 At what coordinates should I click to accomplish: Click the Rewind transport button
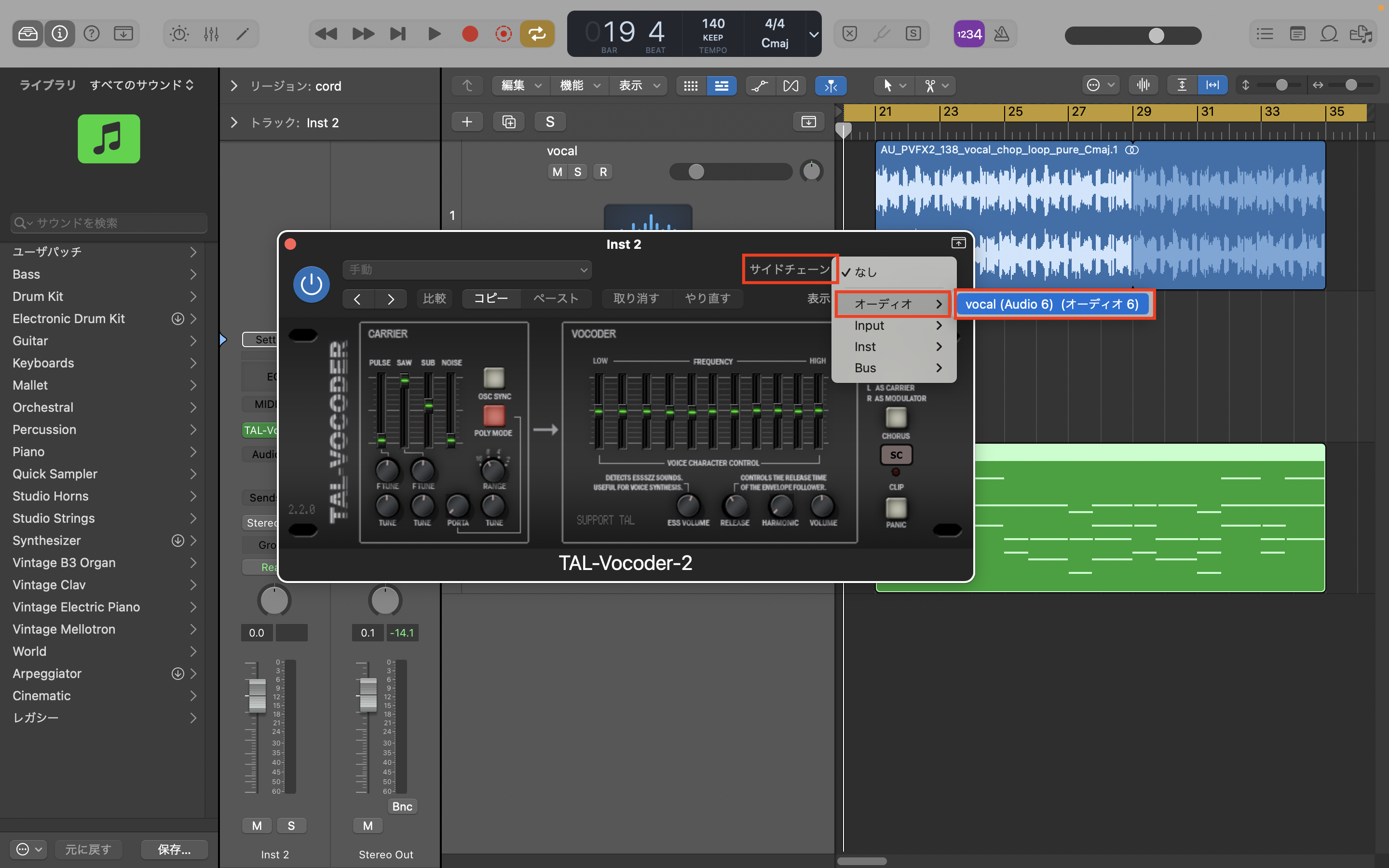[326, 34]
